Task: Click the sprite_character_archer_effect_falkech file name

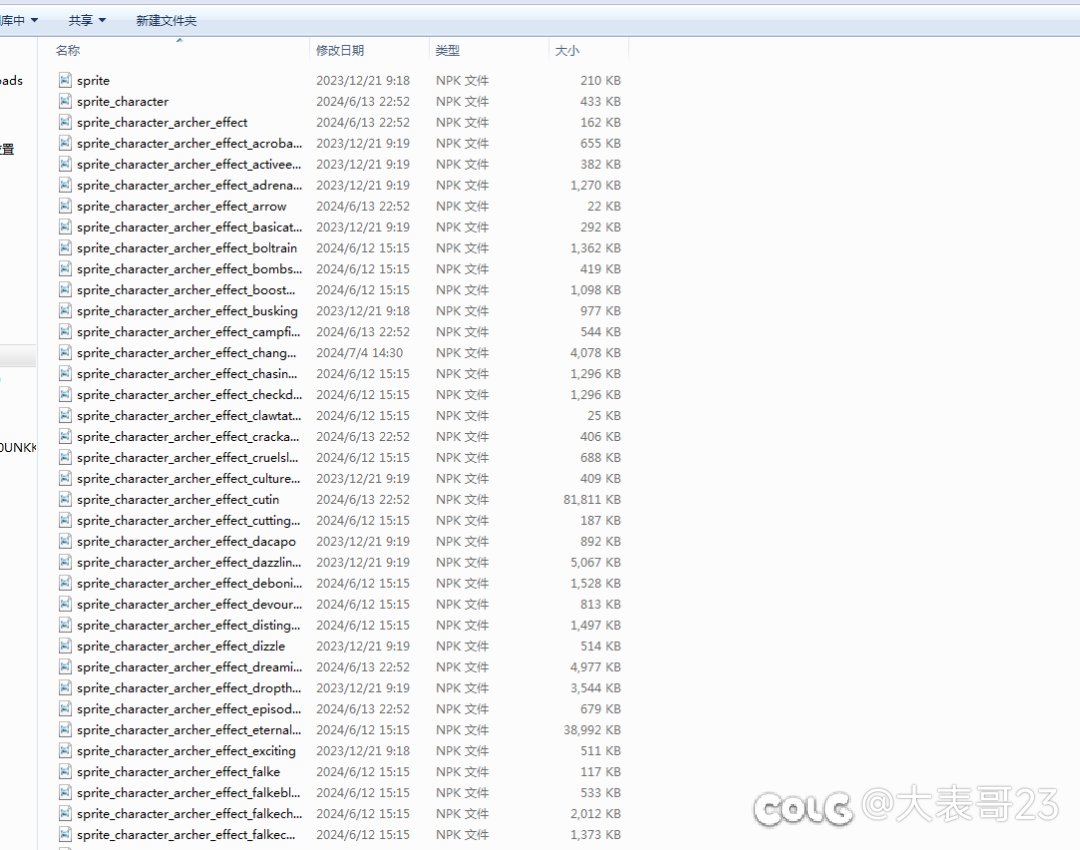Action: click(189, 813)
